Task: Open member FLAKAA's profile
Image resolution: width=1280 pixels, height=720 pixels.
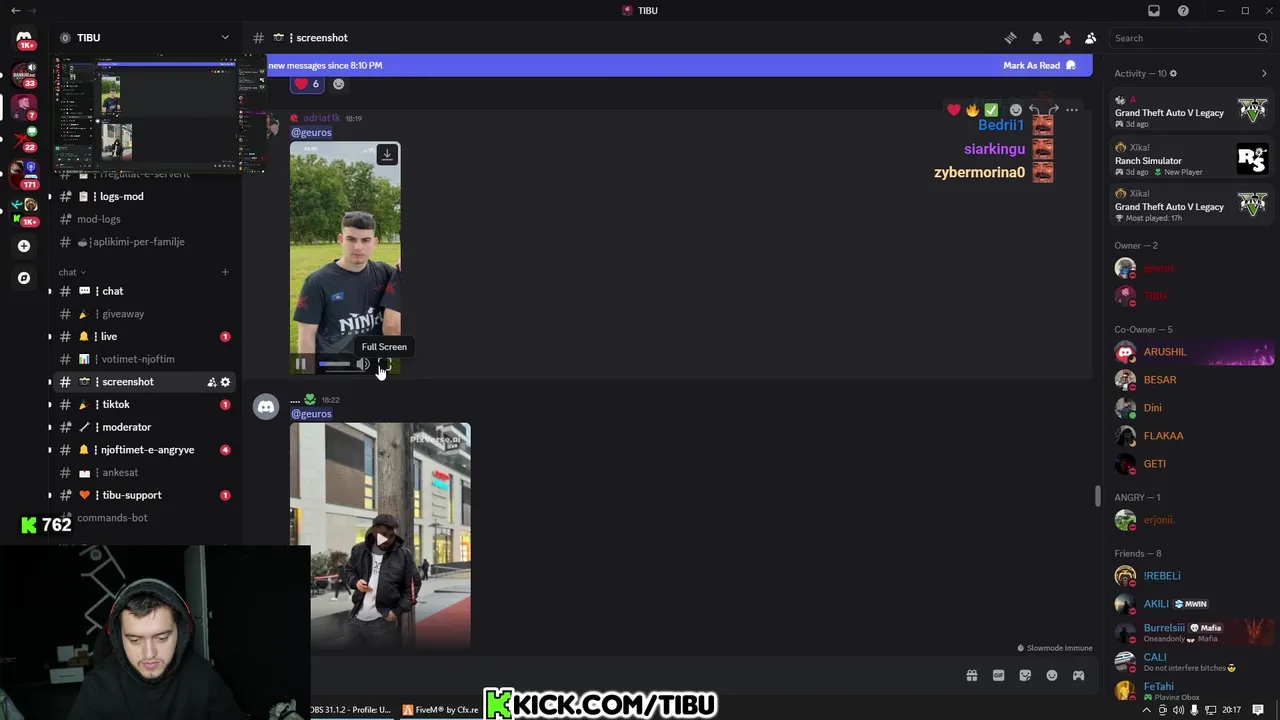Action: tap(1191, 436)
